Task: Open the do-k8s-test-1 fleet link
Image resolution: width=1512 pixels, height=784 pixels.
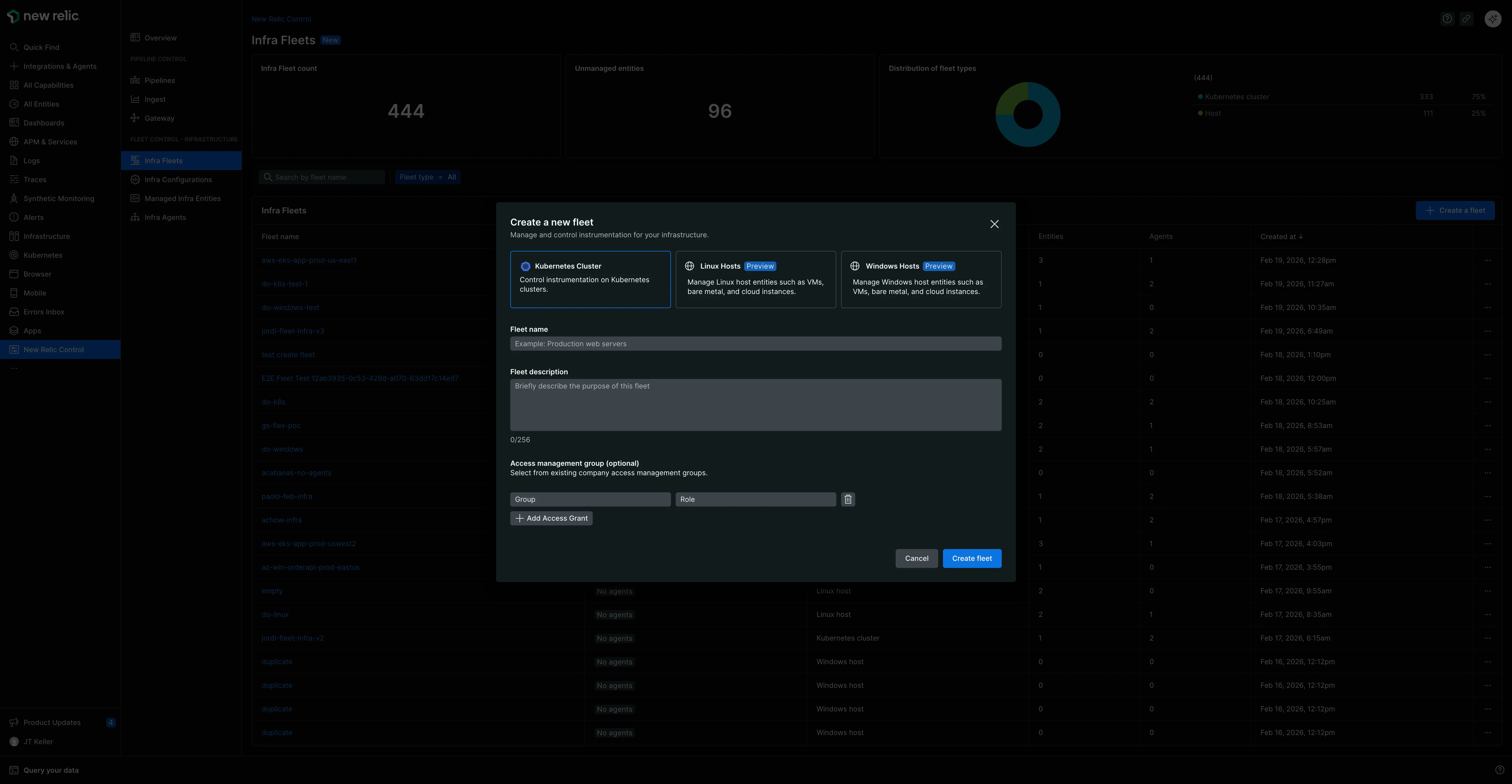Action: [x=285, y=283]
